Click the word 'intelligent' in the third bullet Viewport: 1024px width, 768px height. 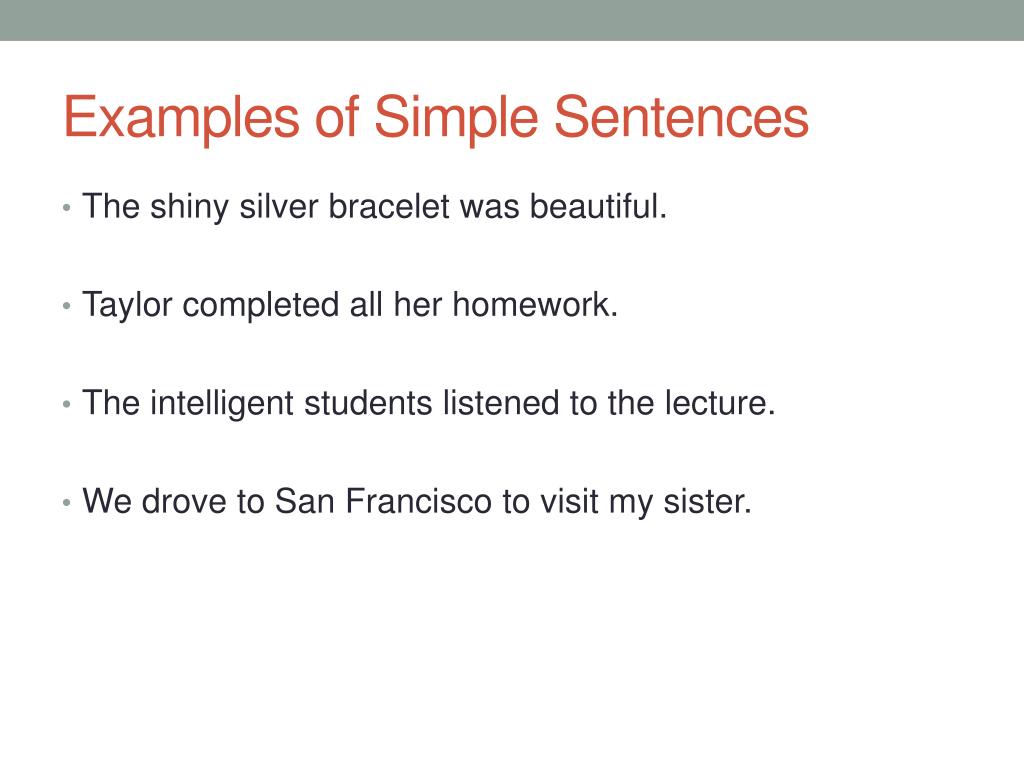221,404
